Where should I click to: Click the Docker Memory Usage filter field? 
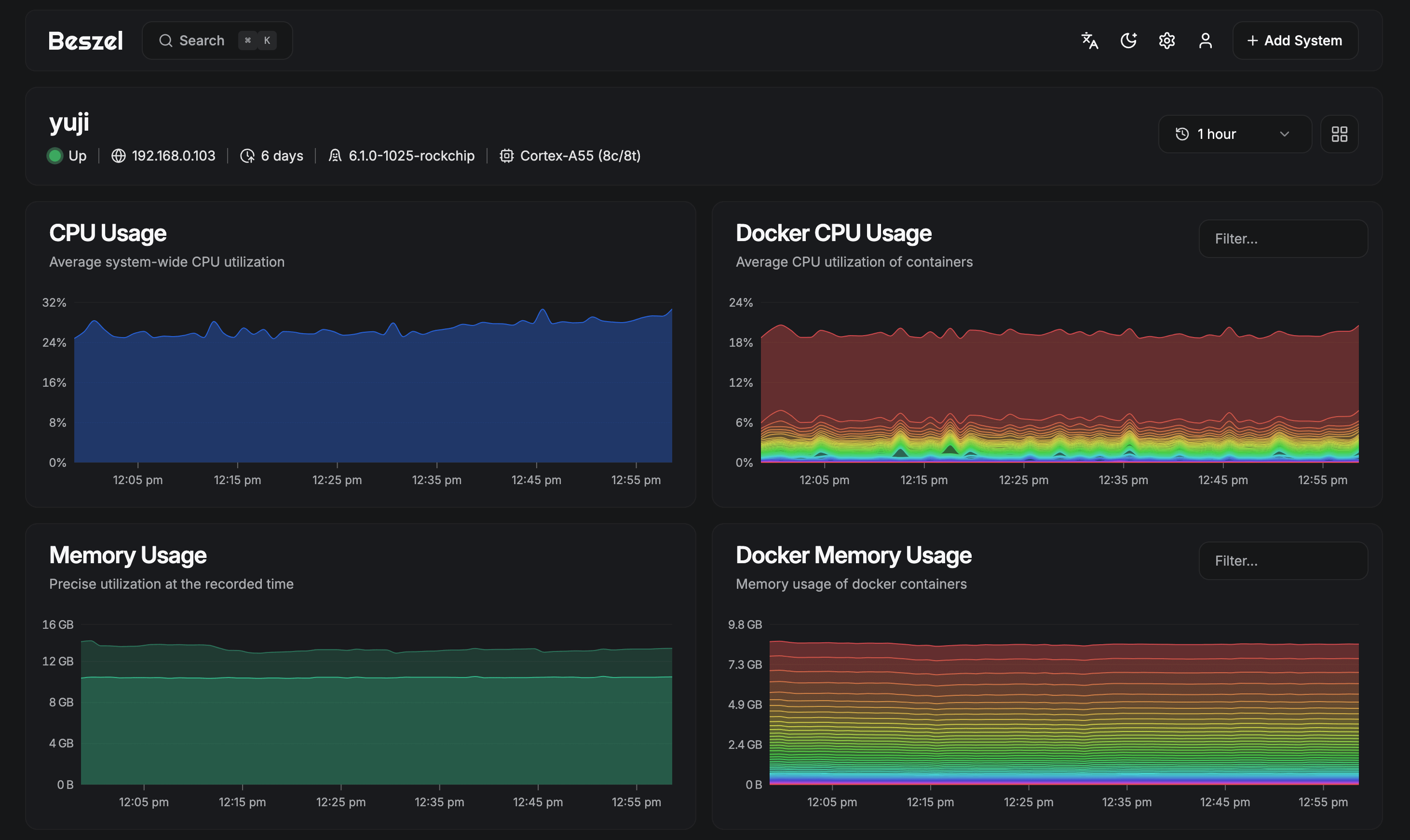tap(1283, 561)
